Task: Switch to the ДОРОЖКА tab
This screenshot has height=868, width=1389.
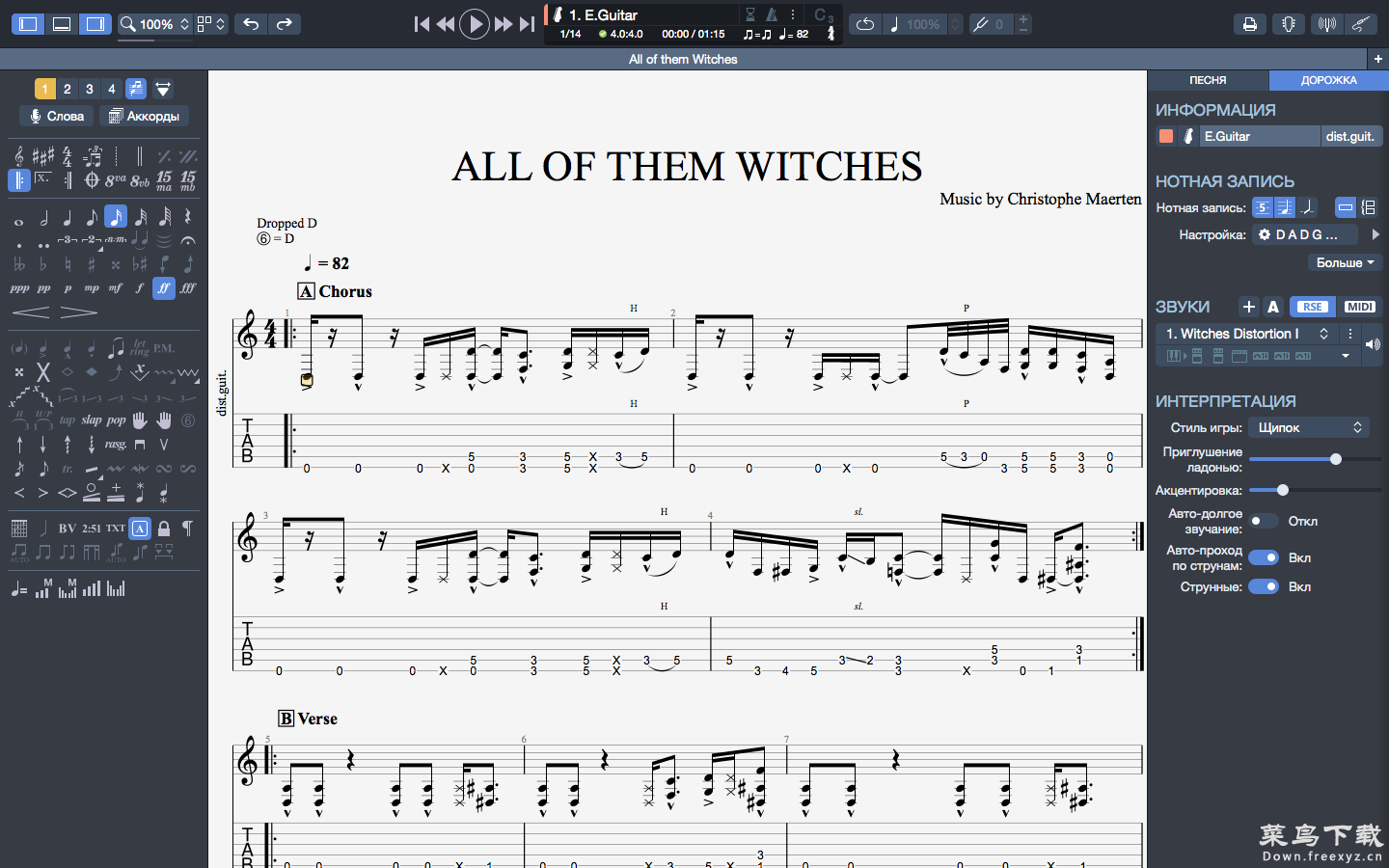Action: pos(1328,80)
